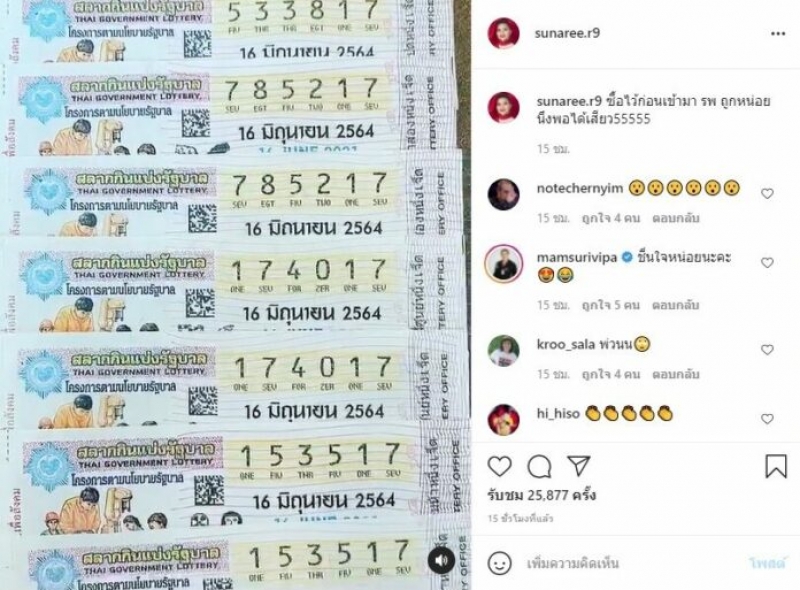The height and width of the screenshot is (590, 800).
Task: Like notechernyim's comment
Action: tap(767, 193)
